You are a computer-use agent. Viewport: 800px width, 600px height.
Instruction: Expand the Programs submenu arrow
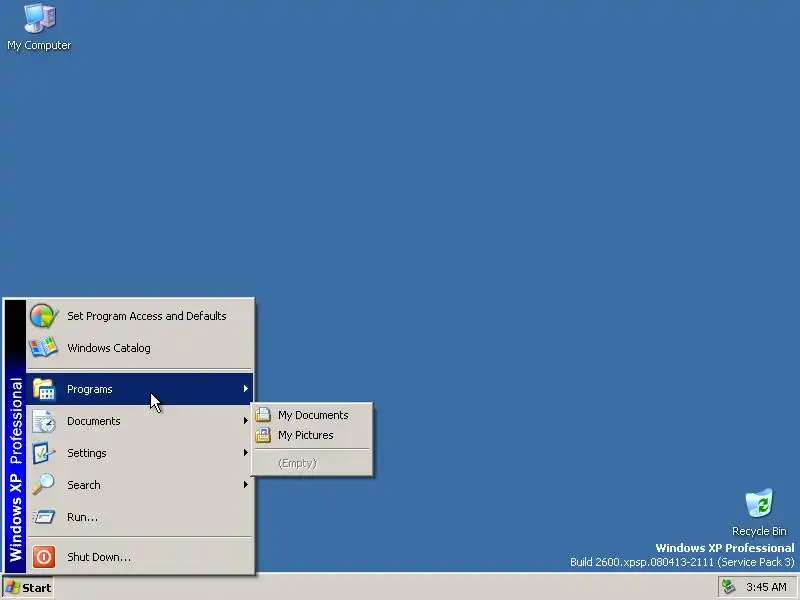[x=245, y=389]
